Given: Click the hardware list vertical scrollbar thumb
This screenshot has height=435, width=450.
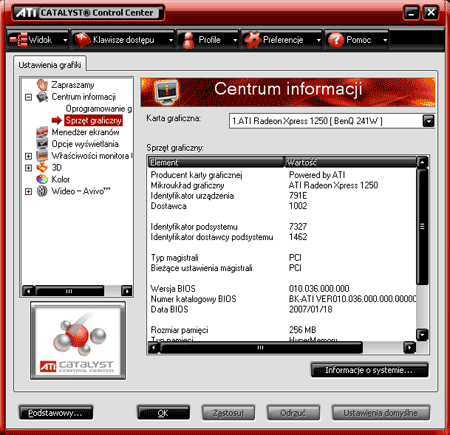Looking at the screenshot, I should point(422,226).
